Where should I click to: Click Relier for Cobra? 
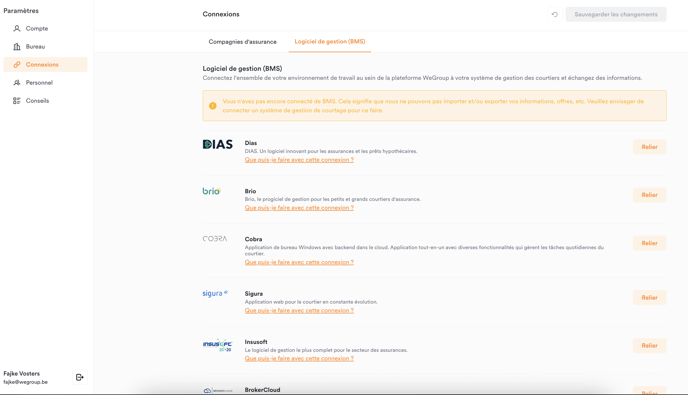coord(649,243)
